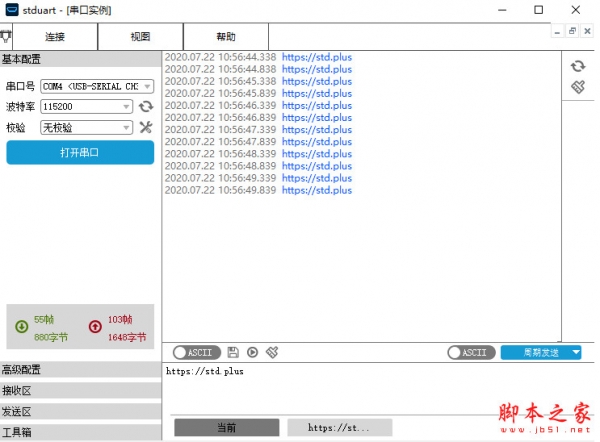Viewport: 600px width, 442px height.
Task: Click the 1648字节 sent bytes counter
Action: pos(127,337)
